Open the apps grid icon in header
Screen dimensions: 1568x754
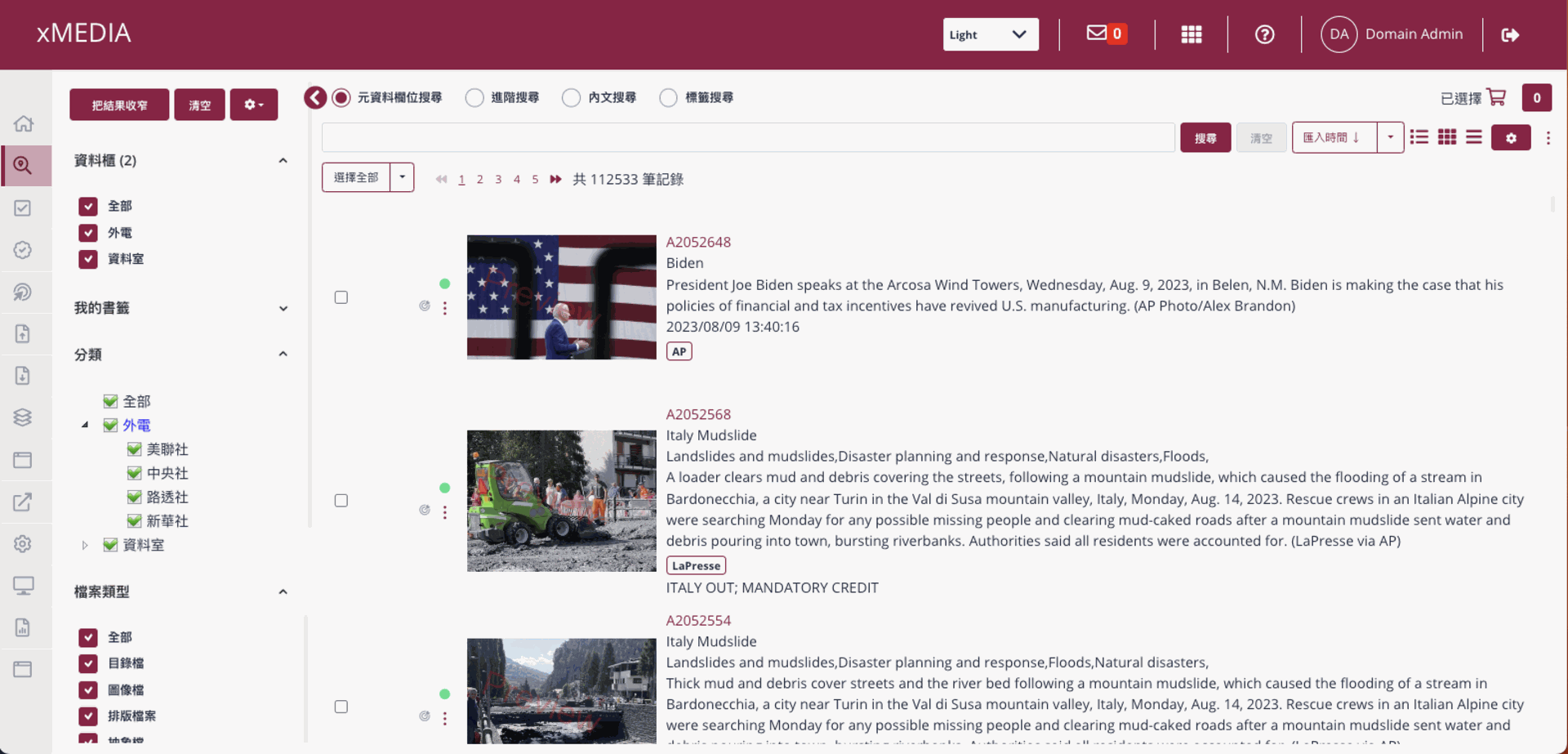pos(1191,34)
